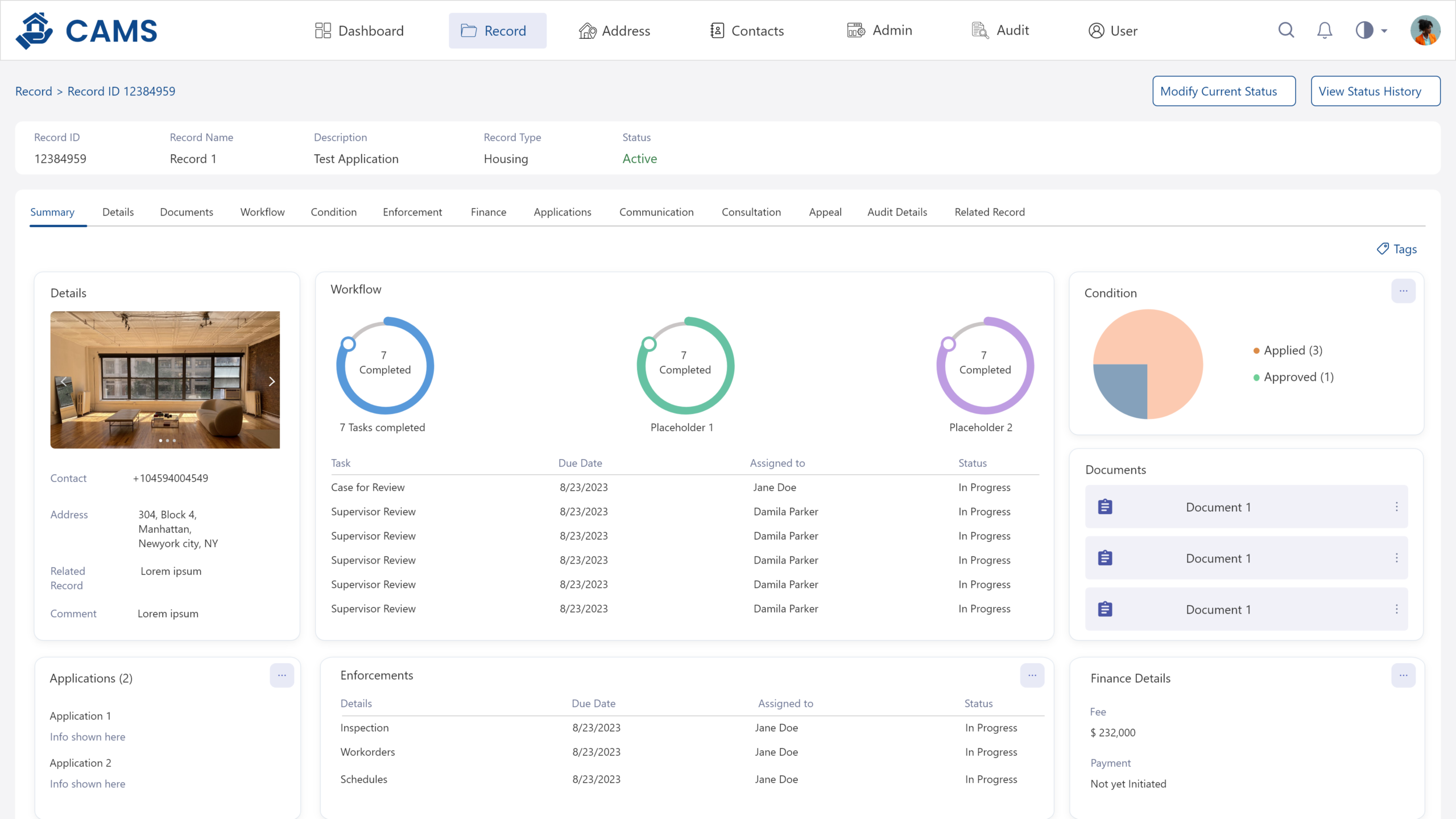Open the kebab menu of the third document

(x=1396, y=609)
